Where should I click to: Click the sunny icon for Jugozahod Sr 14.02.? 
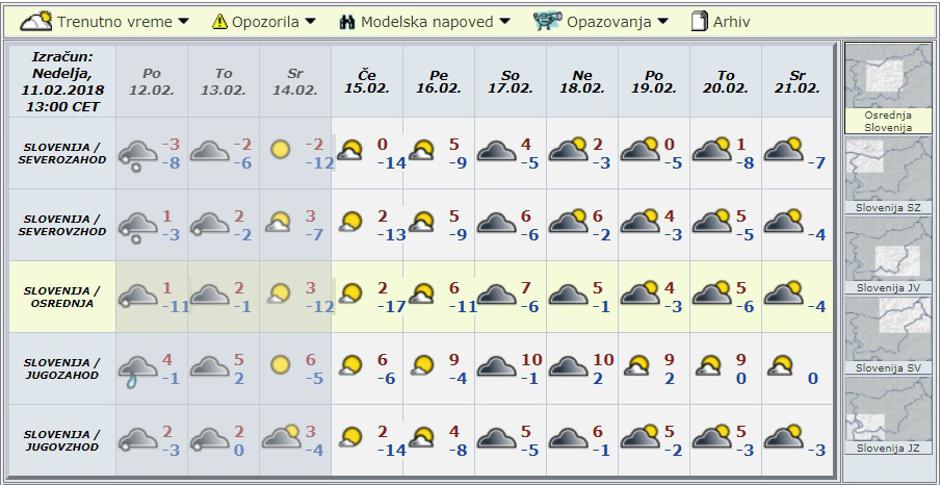pos(280,366)
